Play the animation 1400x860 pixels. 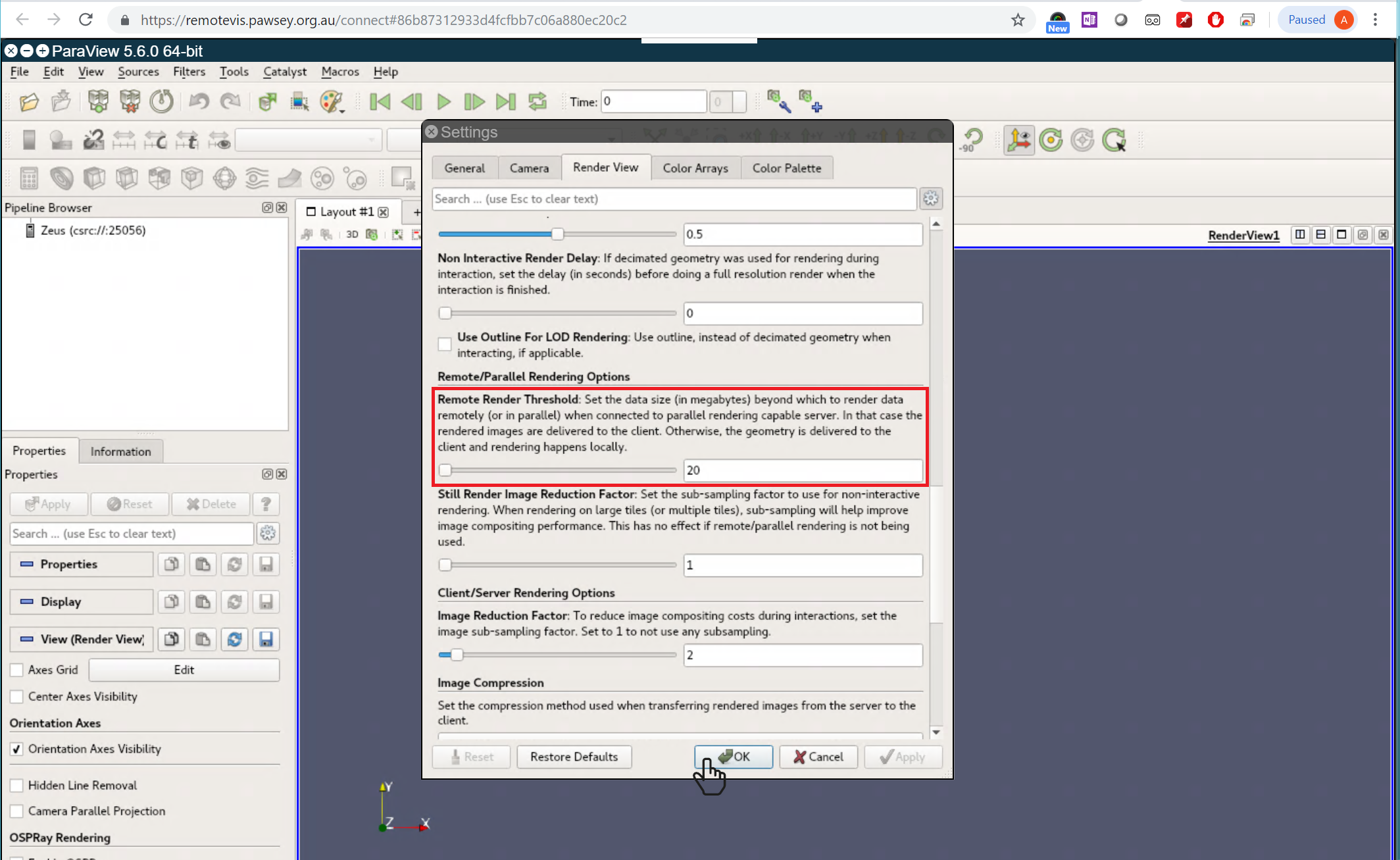click(x=443, y=102)
